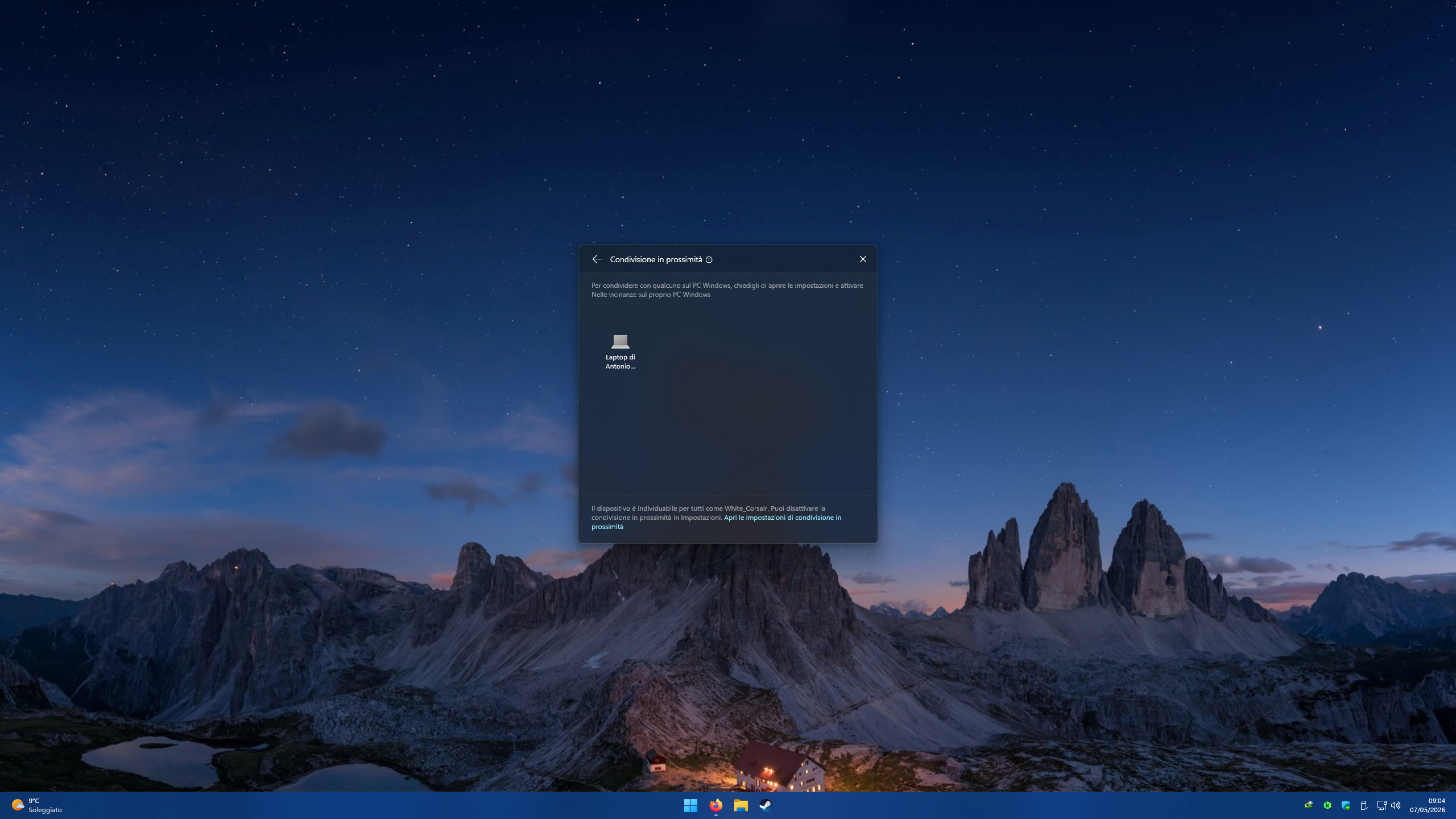Screen dimensions: 1456x819
Task: Click the green Kaspersky tray icon
Action: pos(1327,805)
